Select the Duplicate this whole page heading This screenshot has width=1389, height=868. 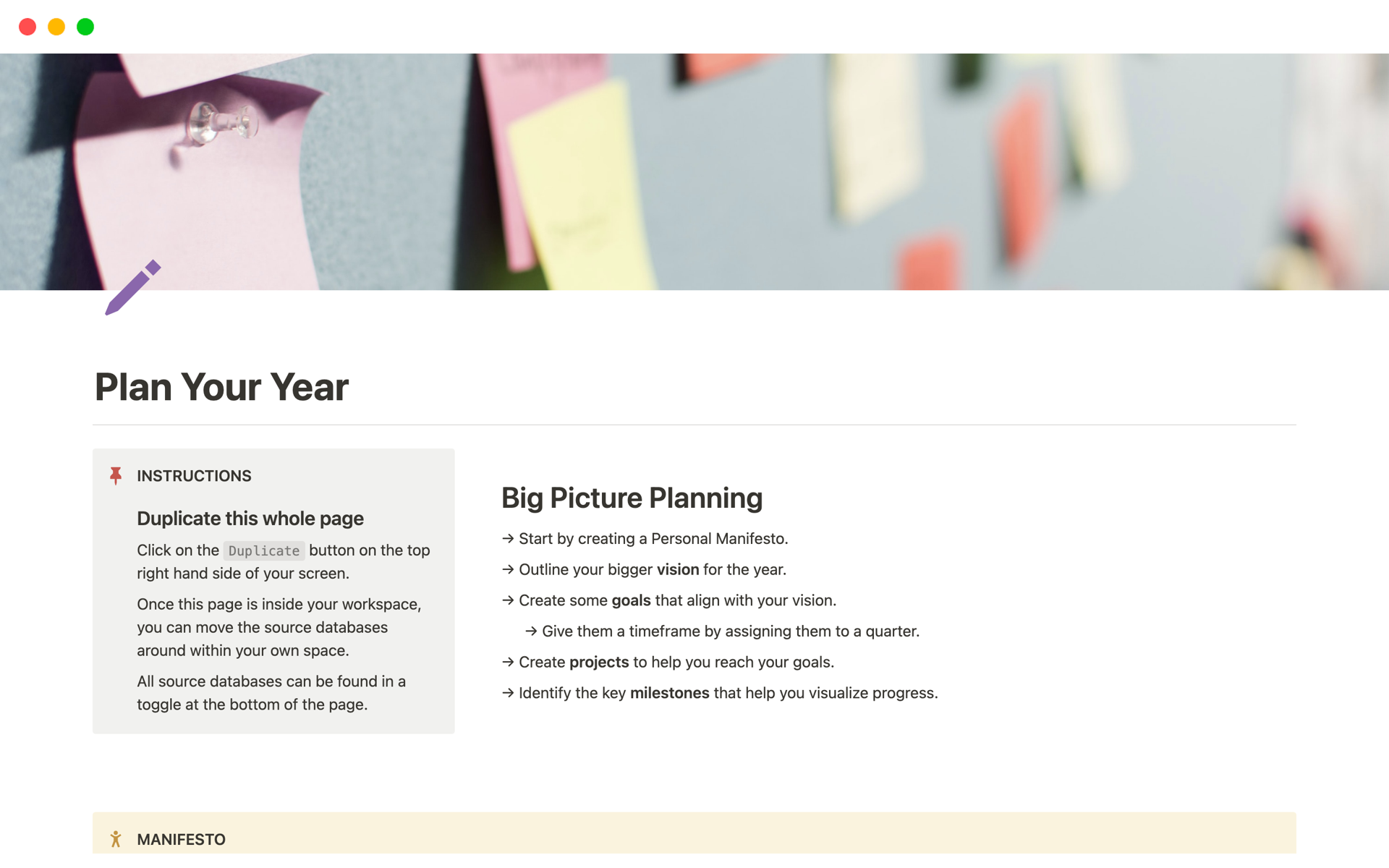[x=250, y=519]
